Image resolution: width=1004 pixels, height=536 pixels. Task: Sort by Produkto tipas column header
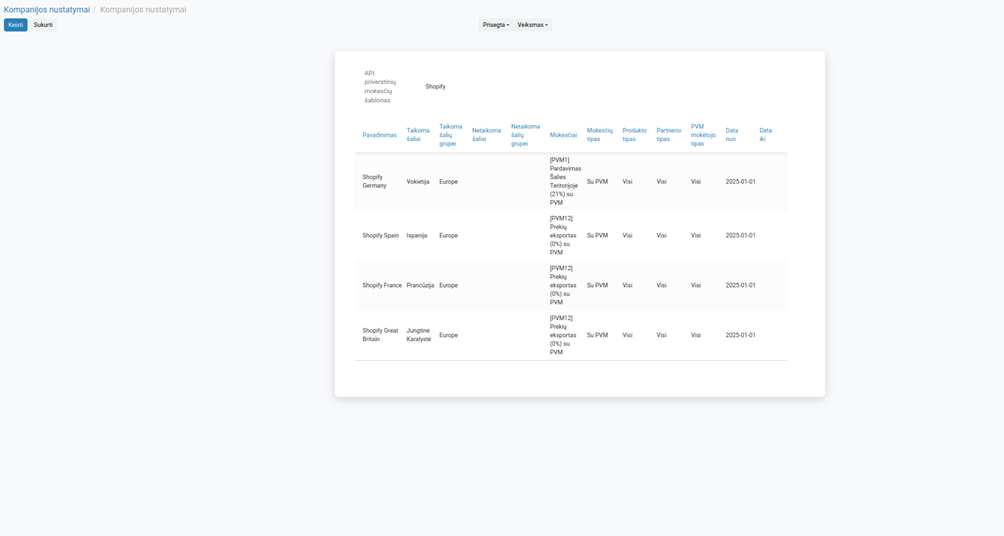tap(635, 134)
